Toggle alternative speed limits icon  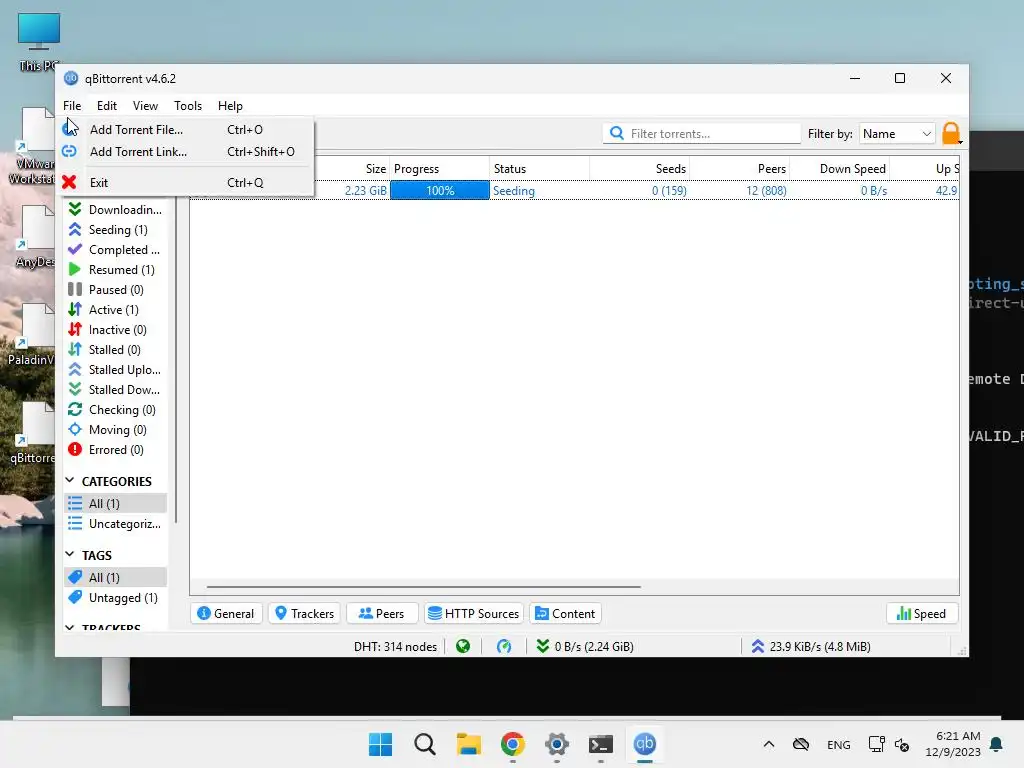pos(504,647)
